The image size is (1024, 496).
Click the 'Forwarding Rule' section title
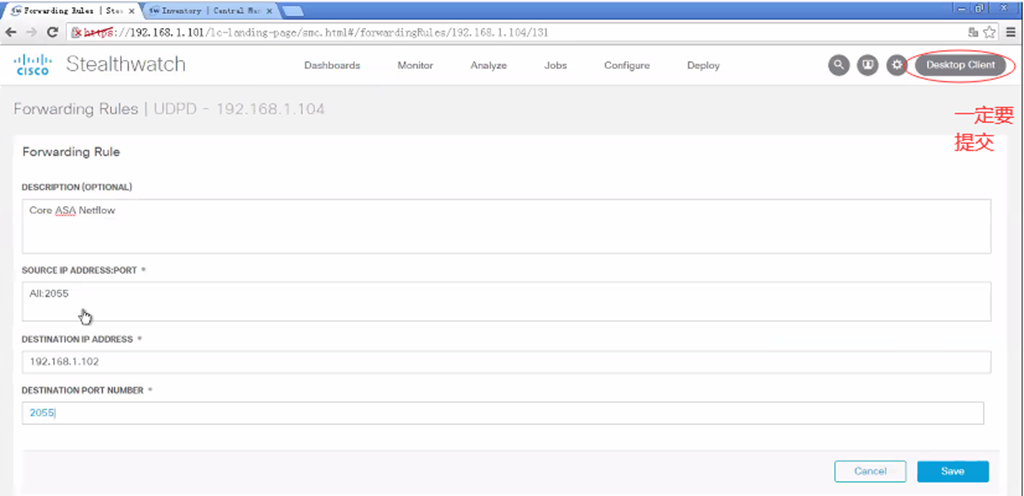71,152
